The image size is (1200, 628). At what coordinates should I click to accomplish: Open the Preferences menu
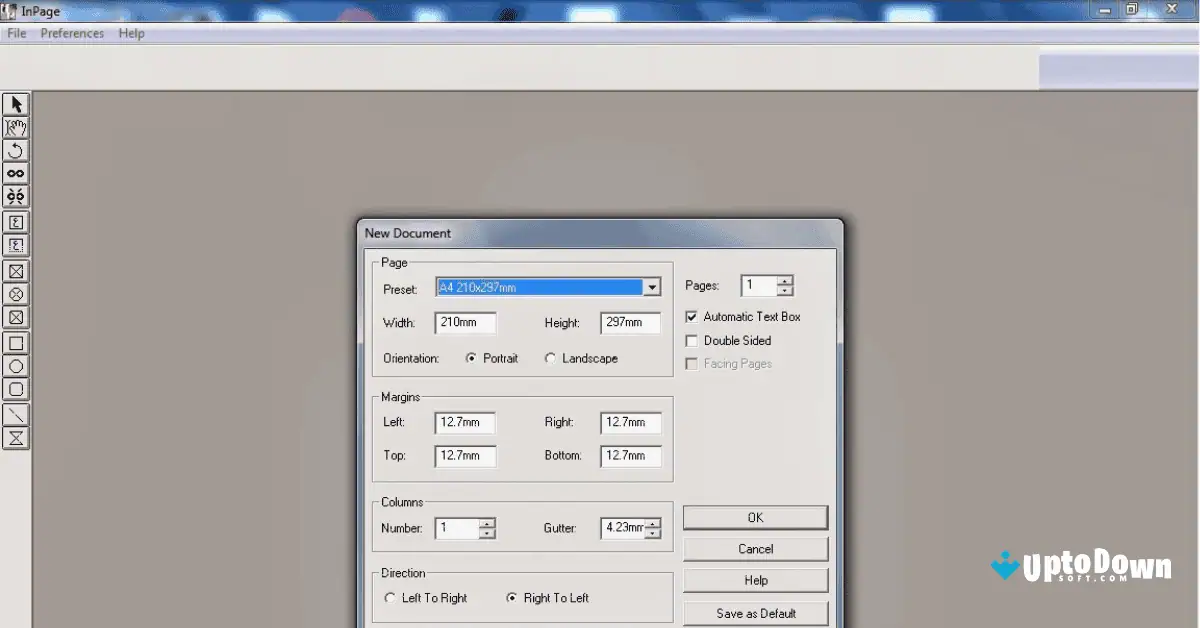point(71,33)
